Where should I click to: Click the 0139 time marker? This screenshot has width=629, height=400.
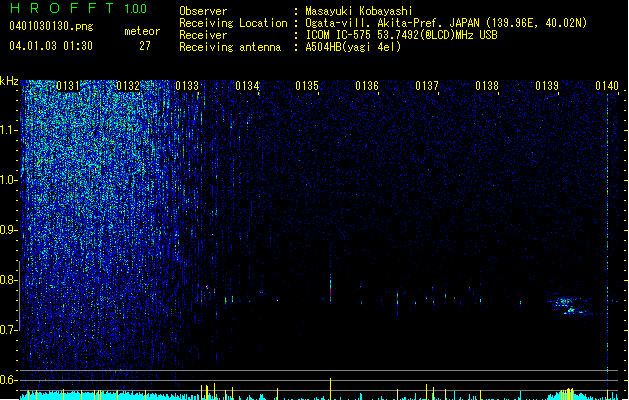[x=547, y=86]
